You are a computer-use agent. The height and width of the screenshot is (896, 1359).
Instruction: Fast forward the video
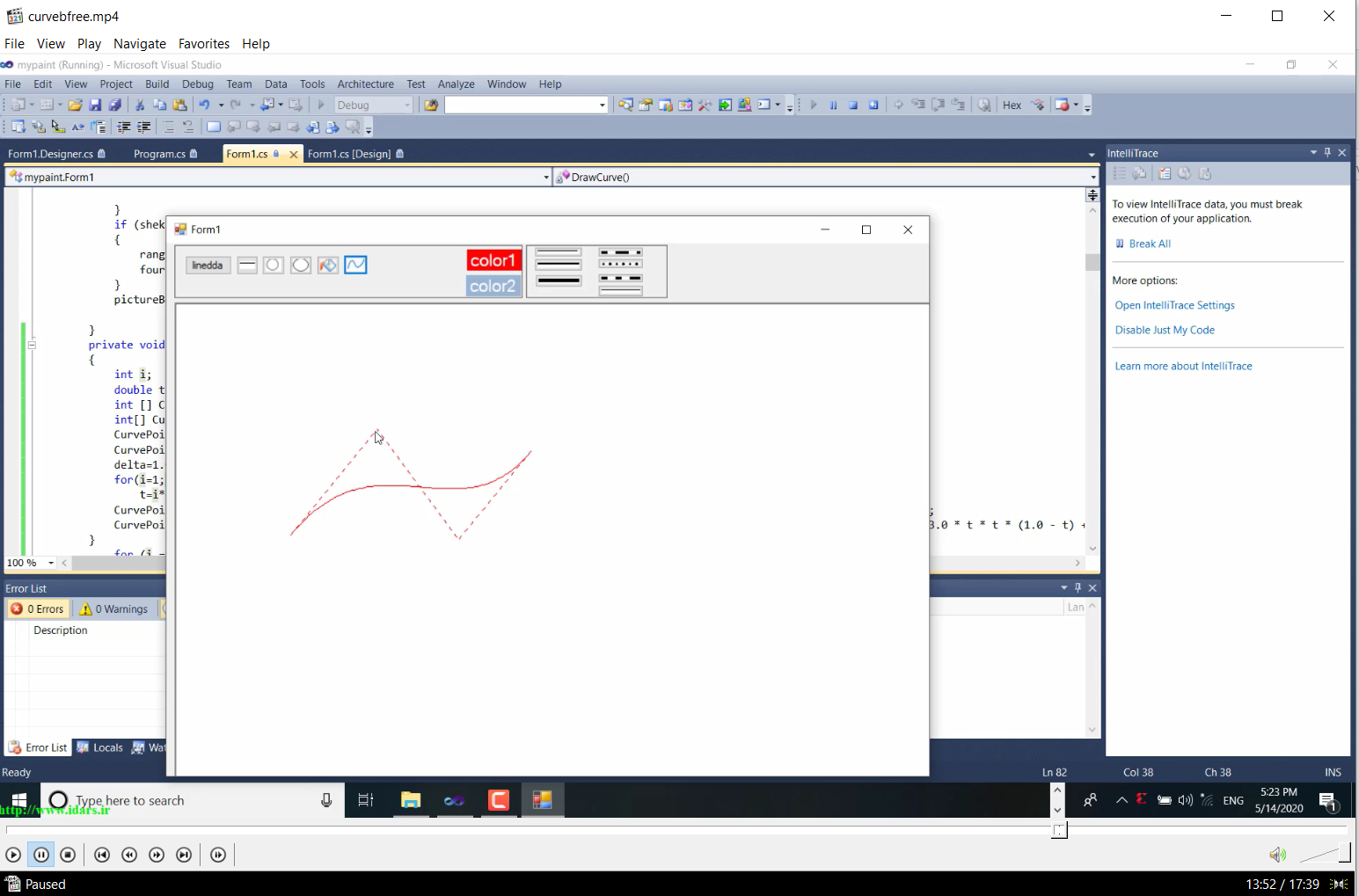(157, 855)
